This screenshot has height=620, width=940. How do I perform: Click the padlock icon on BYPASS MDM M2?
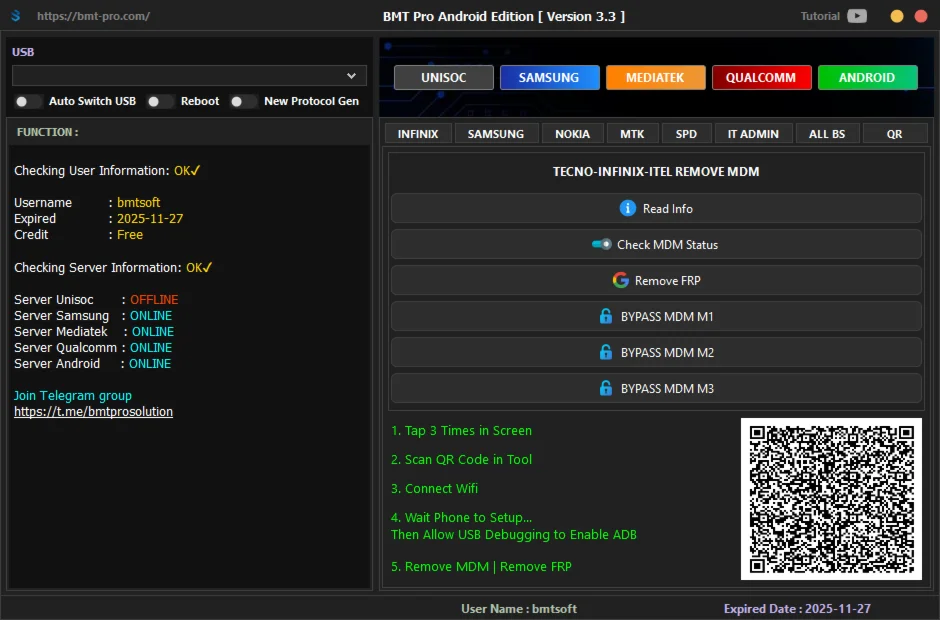coord(605,352)
